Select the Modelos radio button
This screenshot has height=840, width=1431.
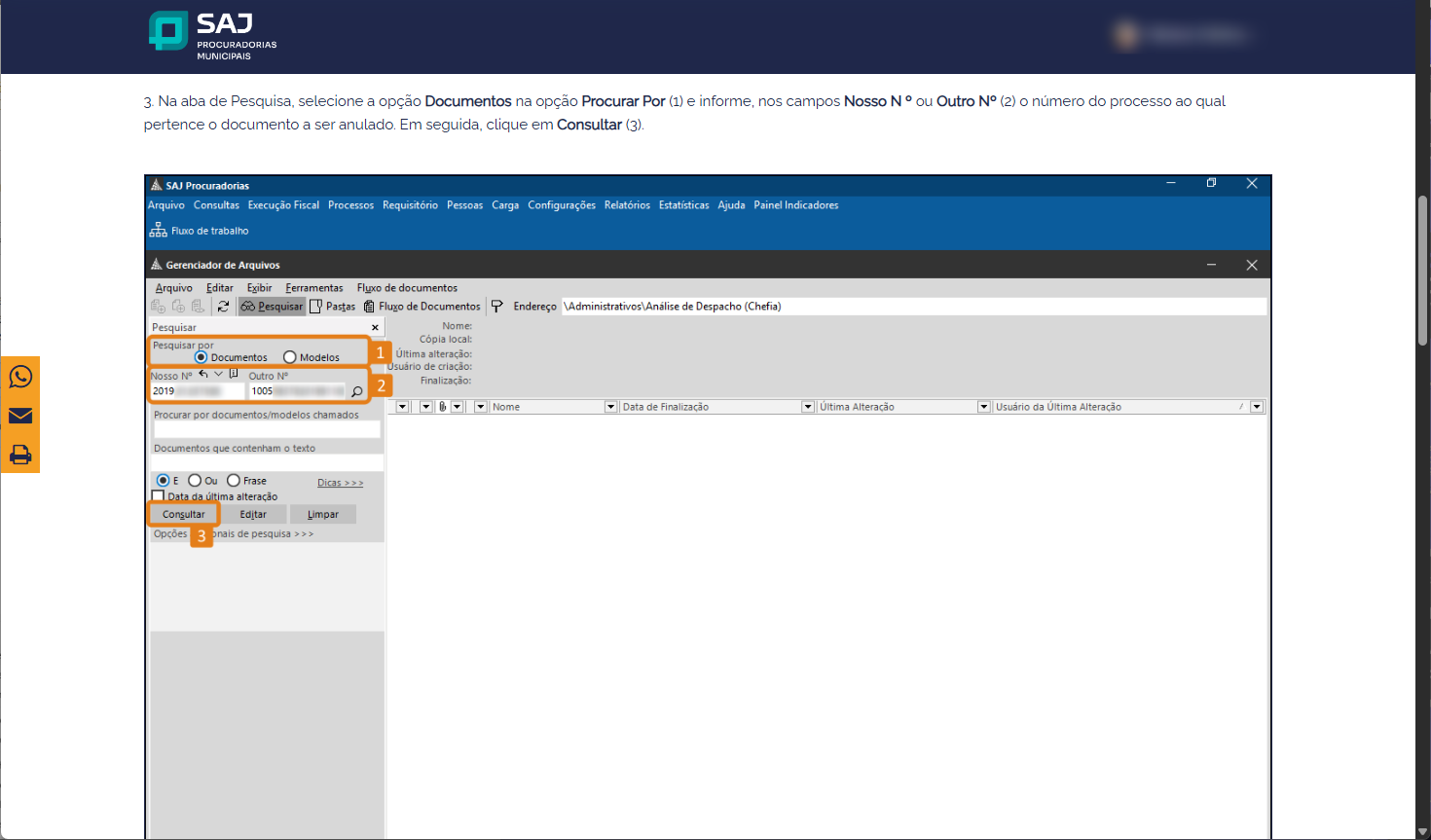290,357
